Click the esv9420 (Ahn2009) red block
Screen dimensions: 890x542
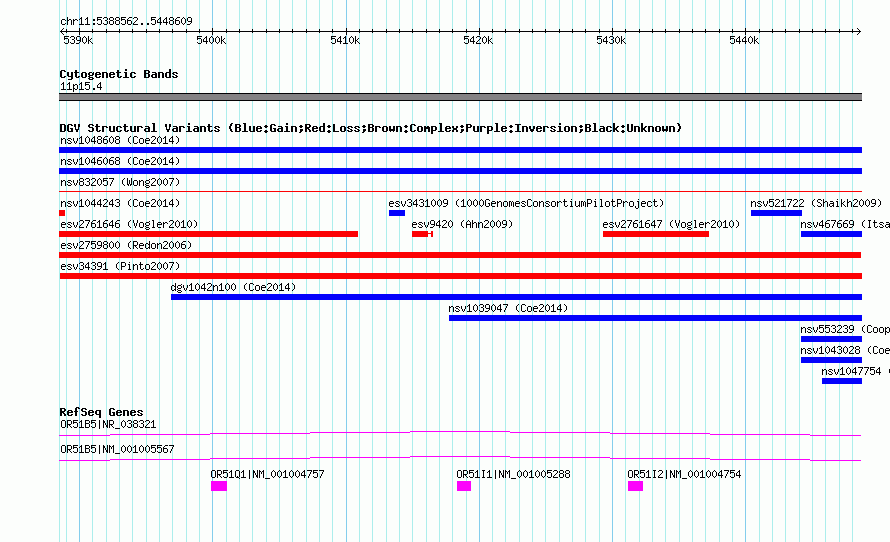[422, 234]
